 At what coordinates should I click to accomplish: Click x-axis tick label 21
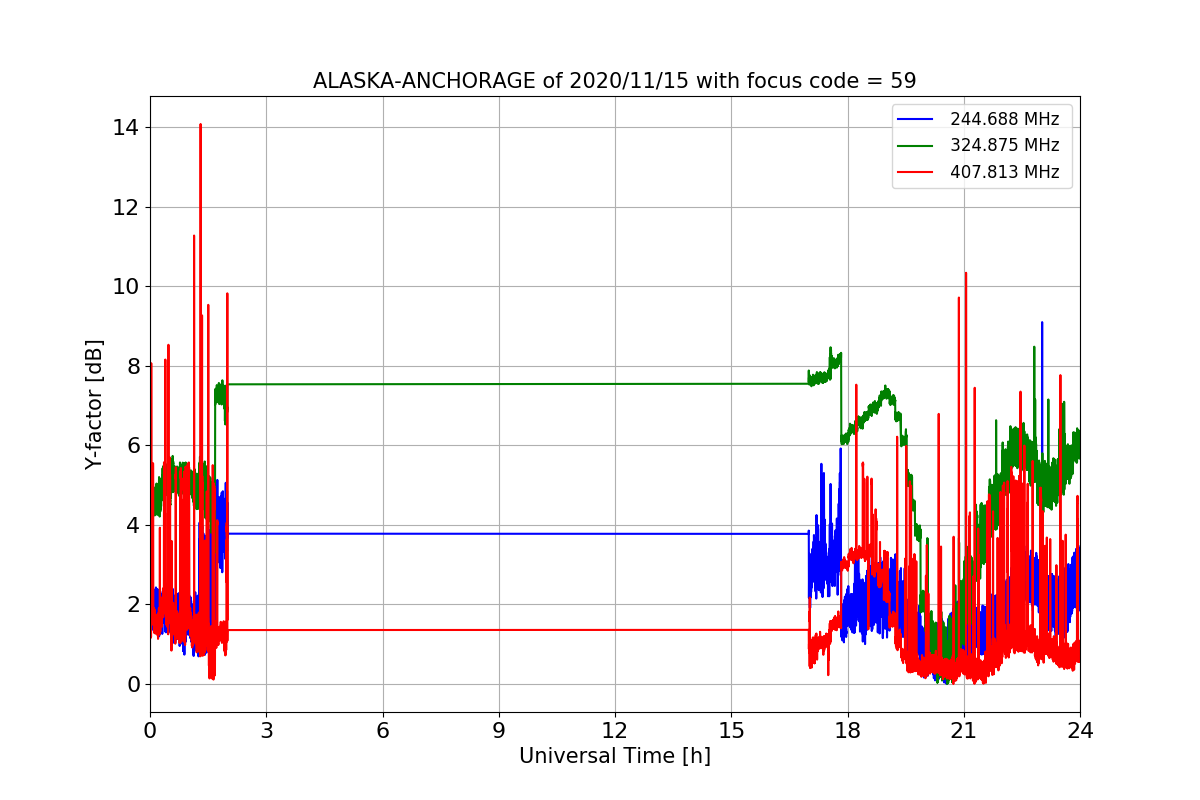[x=963, y=731]
